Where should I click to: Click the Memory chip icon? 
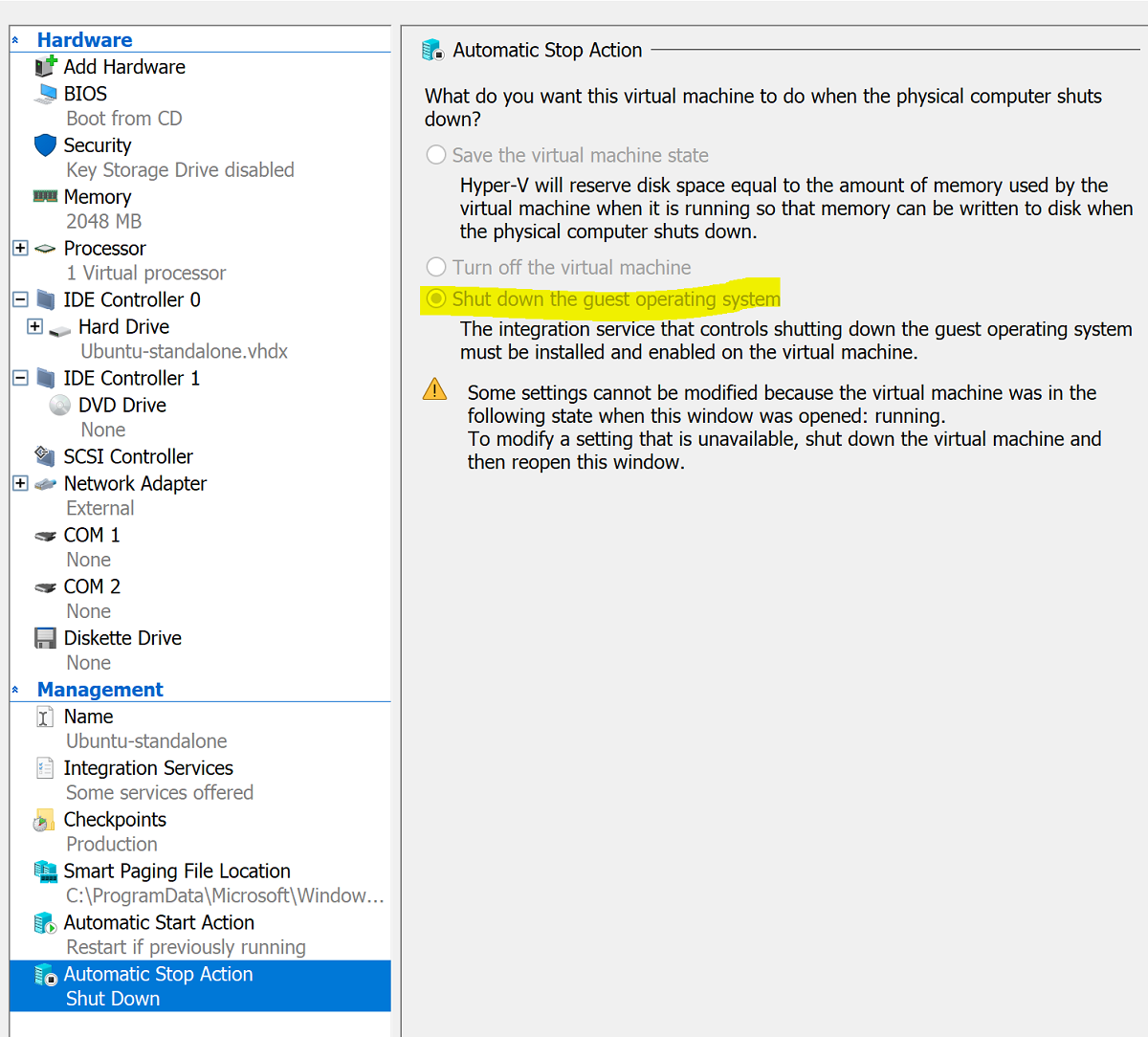point(45,196)
